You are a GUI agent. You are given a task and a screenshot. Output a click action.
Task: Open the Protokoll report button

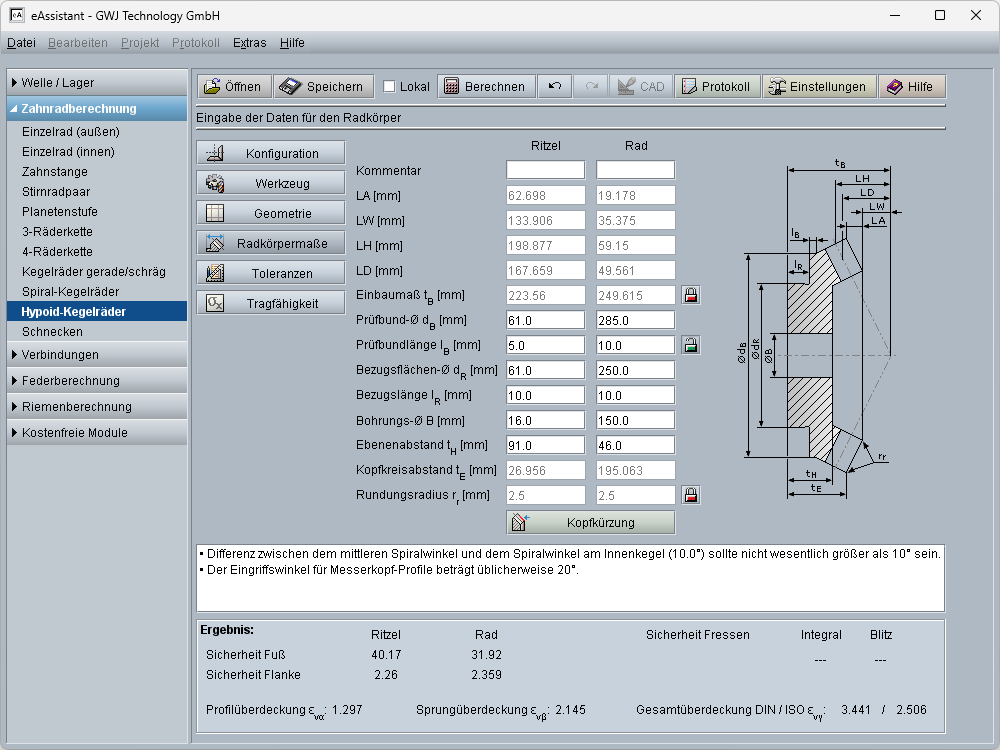(716, 87)
